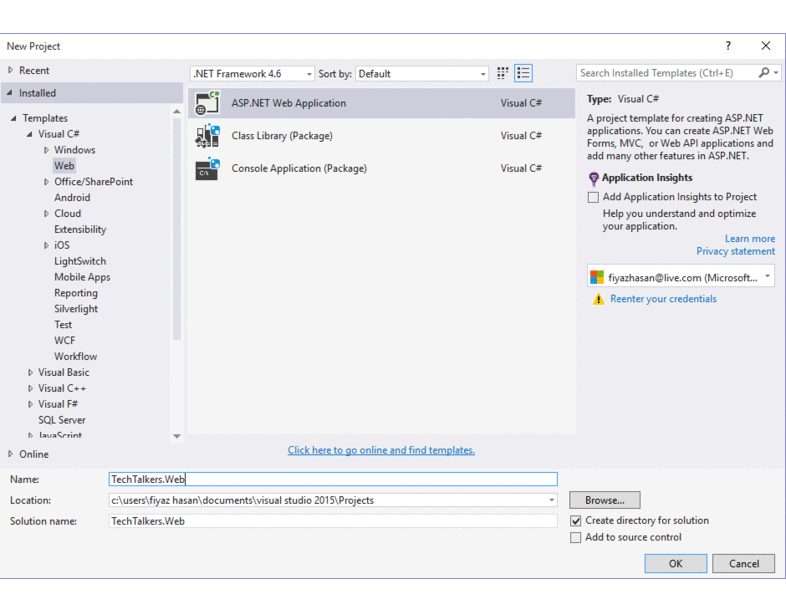The width and height of the screenshot is (786, 613).
Task: Click the project Name input field
Action: pyautogui.click(x=333, y=479)
